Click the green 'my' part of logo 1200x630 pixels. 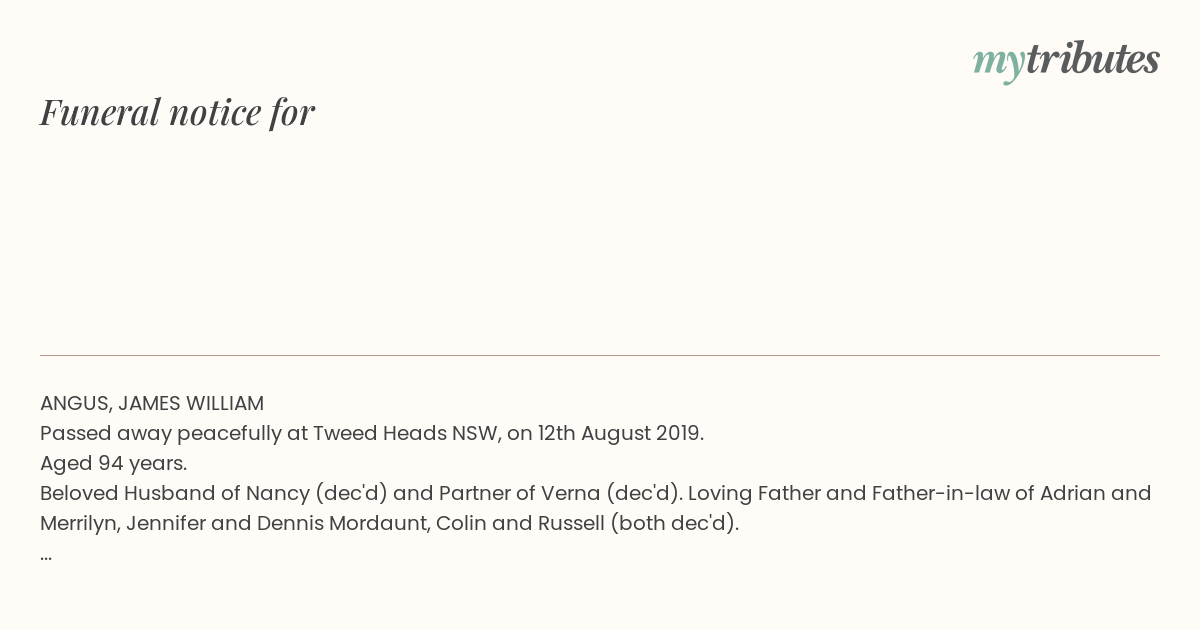(999, 63)
